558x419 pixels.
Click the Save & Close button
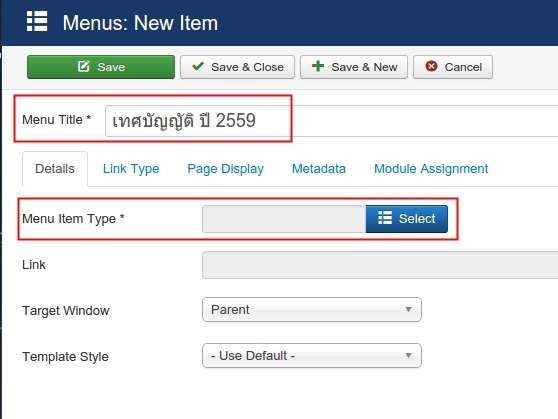point(237,67)
